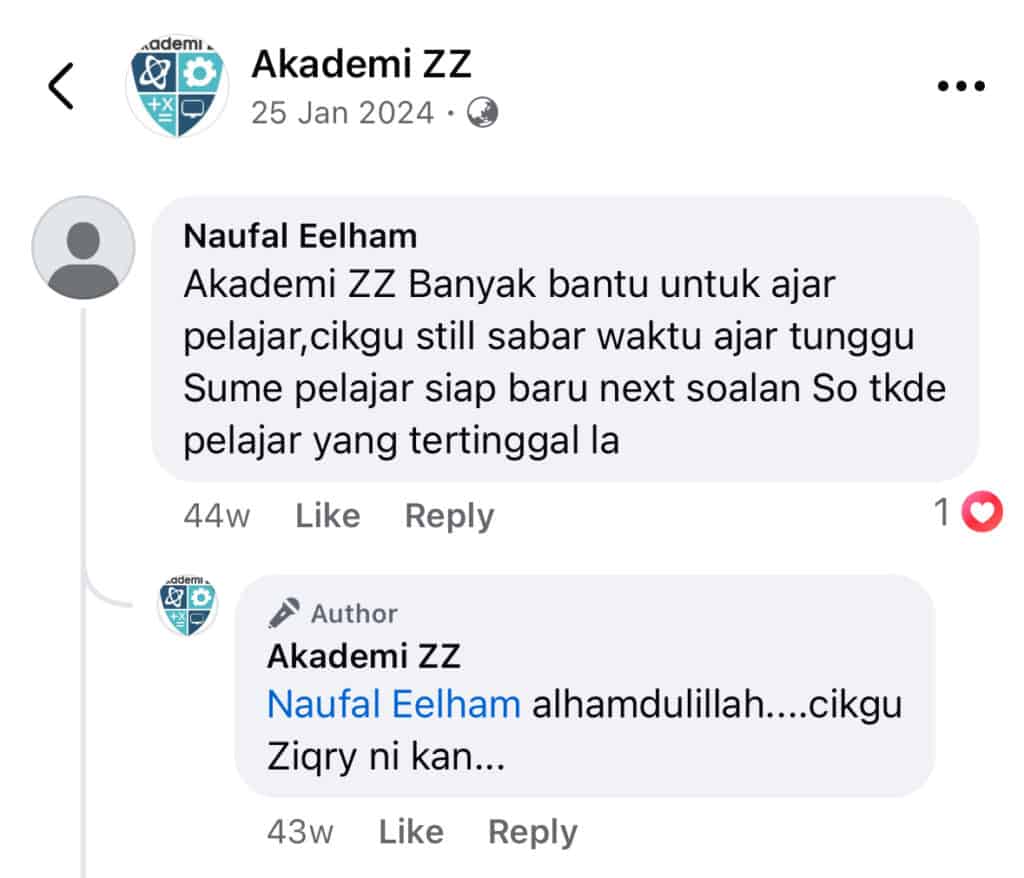The height and width of the screenshot is (878, 1024).
Task: Reply to Akademi ZZ's author comment
Action: 533,832
